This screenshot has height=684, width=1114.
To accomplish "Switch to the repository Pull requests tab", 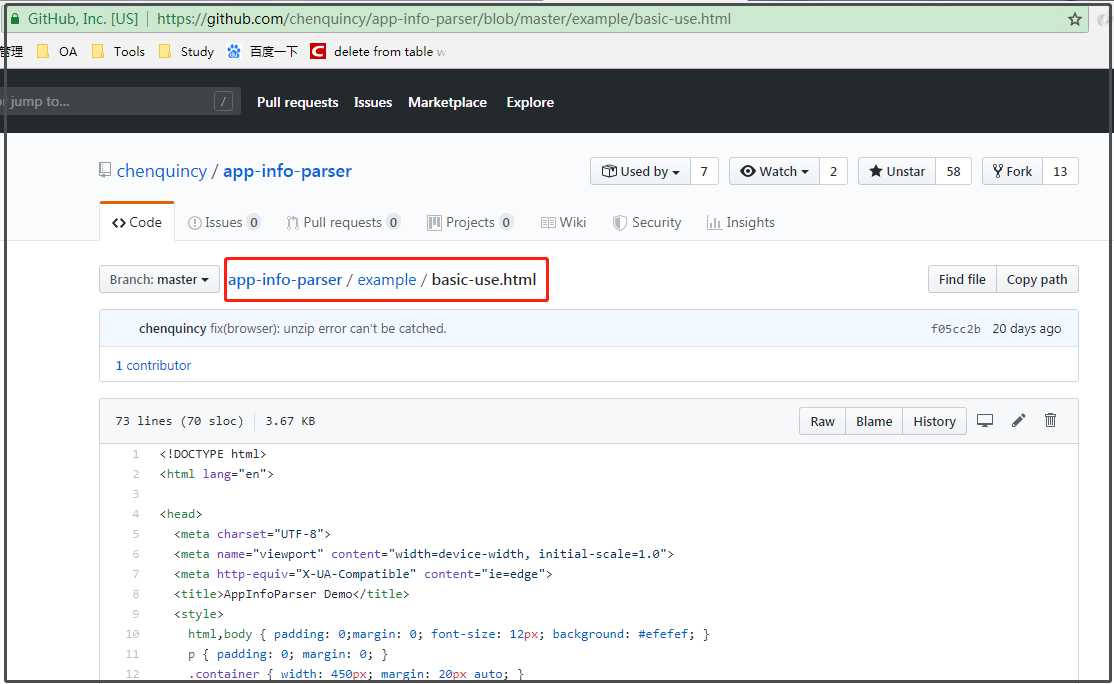I will click(342, 222).
